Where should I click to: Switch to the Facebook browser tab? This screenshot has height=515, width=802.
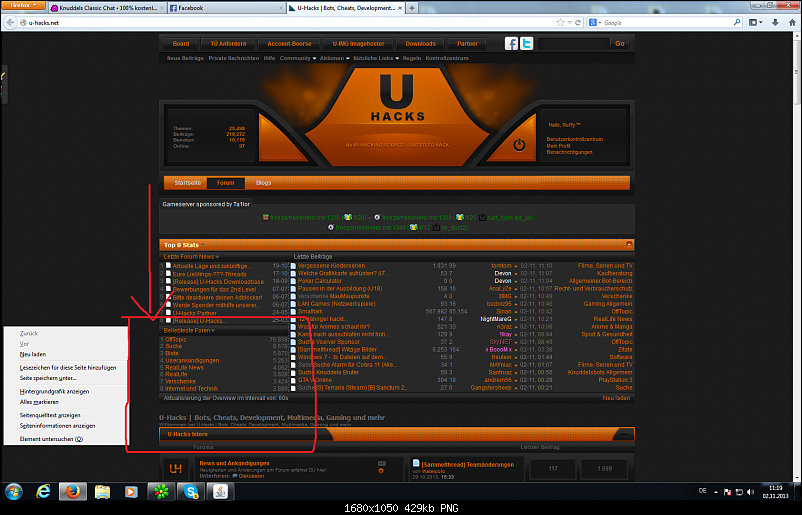[225, 8]
